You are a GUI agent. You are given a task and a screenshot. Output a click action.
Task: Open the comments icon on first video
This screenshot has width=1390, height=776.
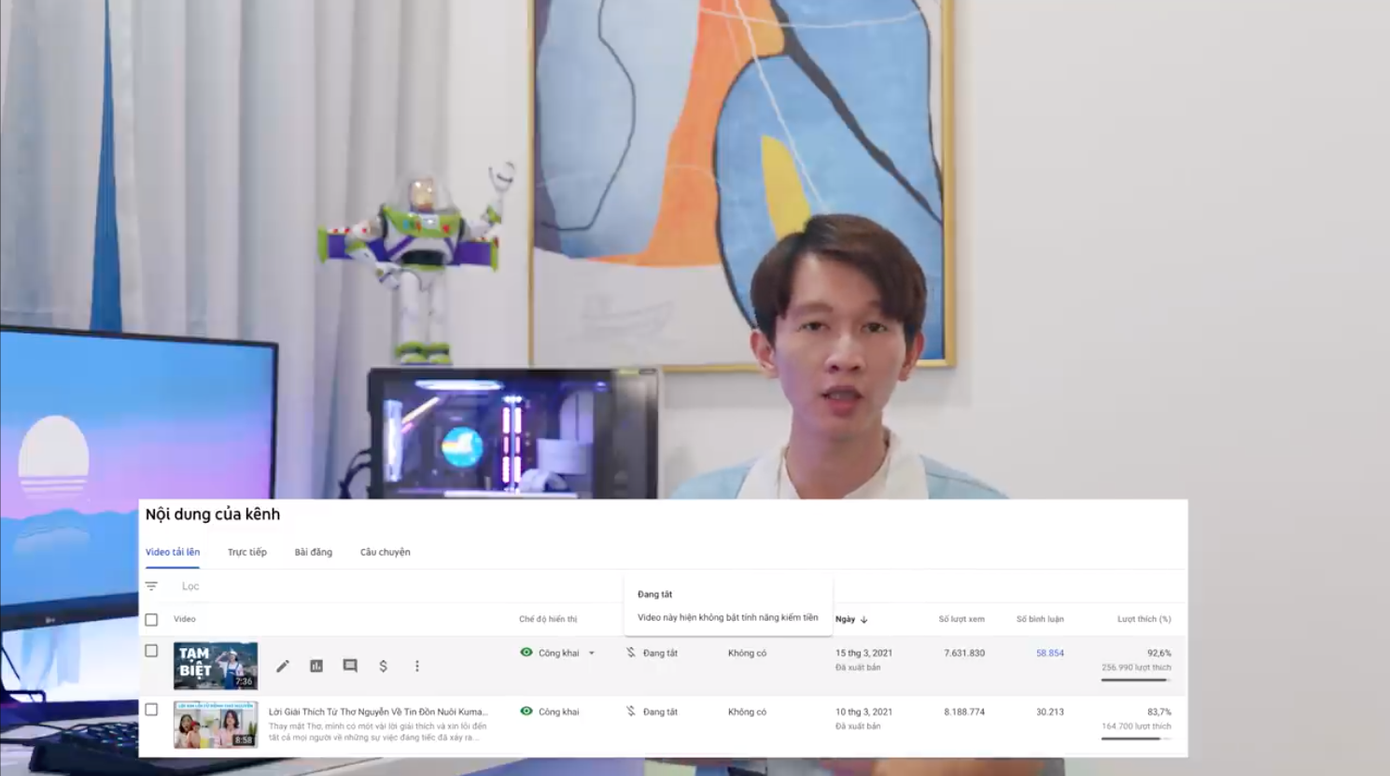point(350,666)
